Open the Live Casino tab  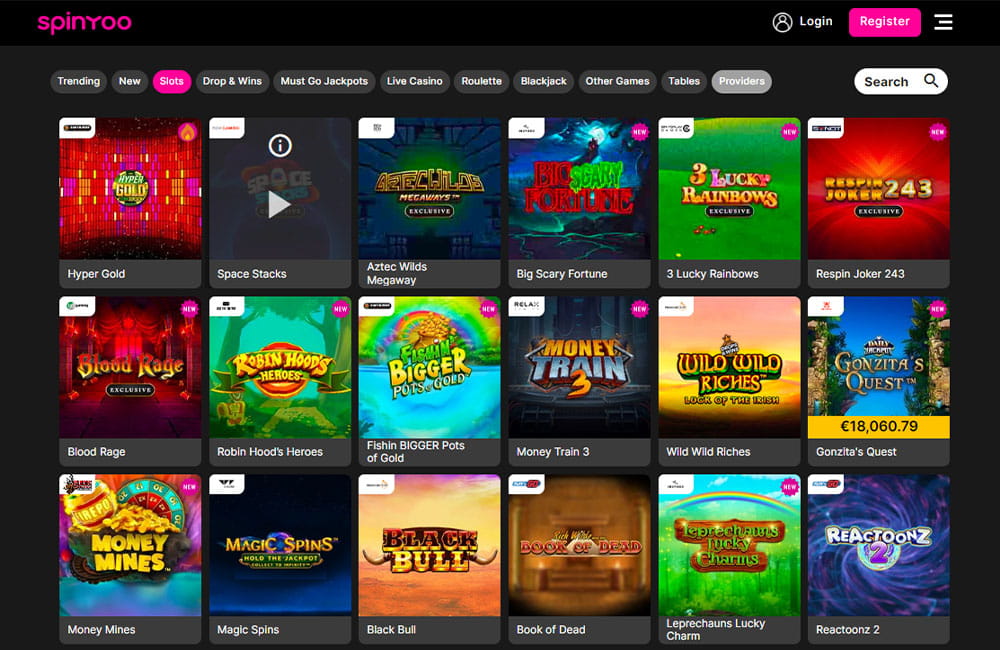[415, 81]
